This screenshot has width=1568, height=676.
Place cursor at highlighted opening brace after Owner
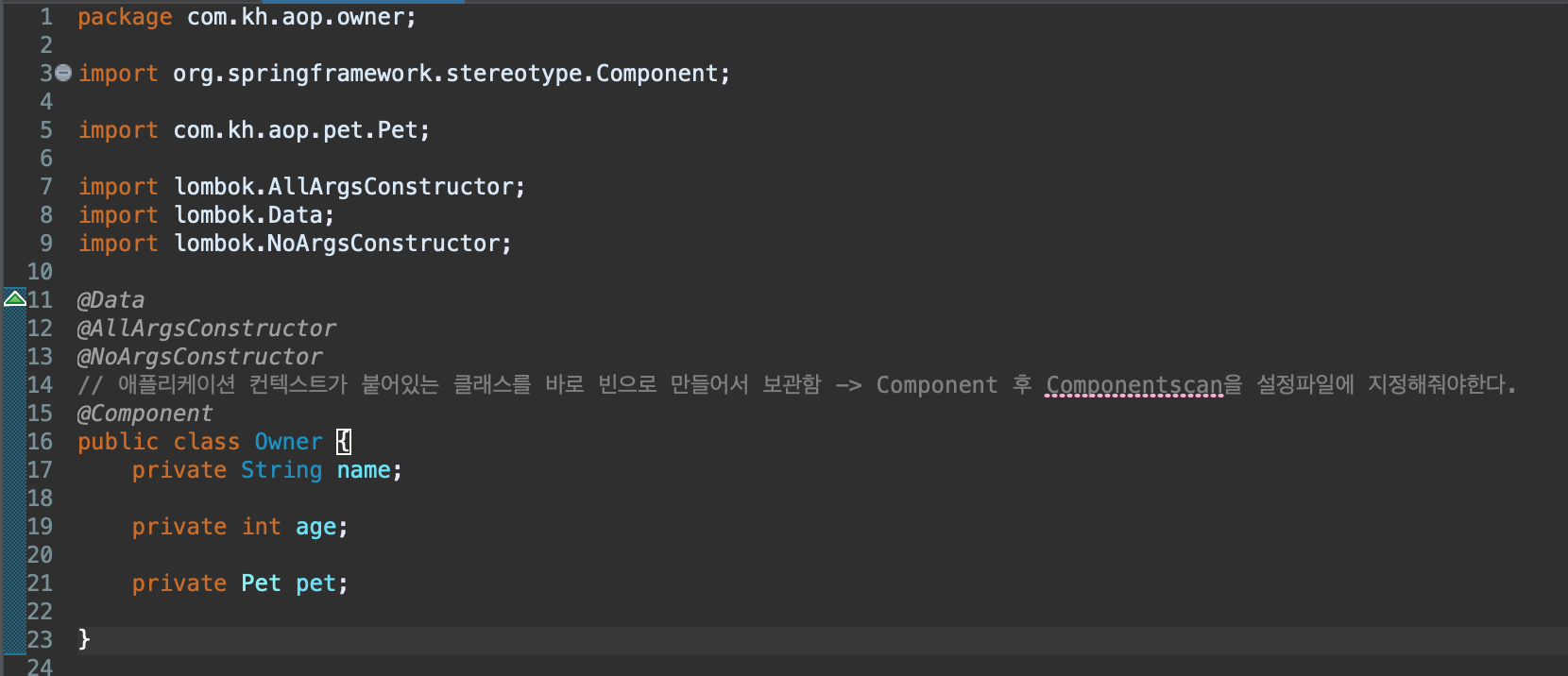344,442
